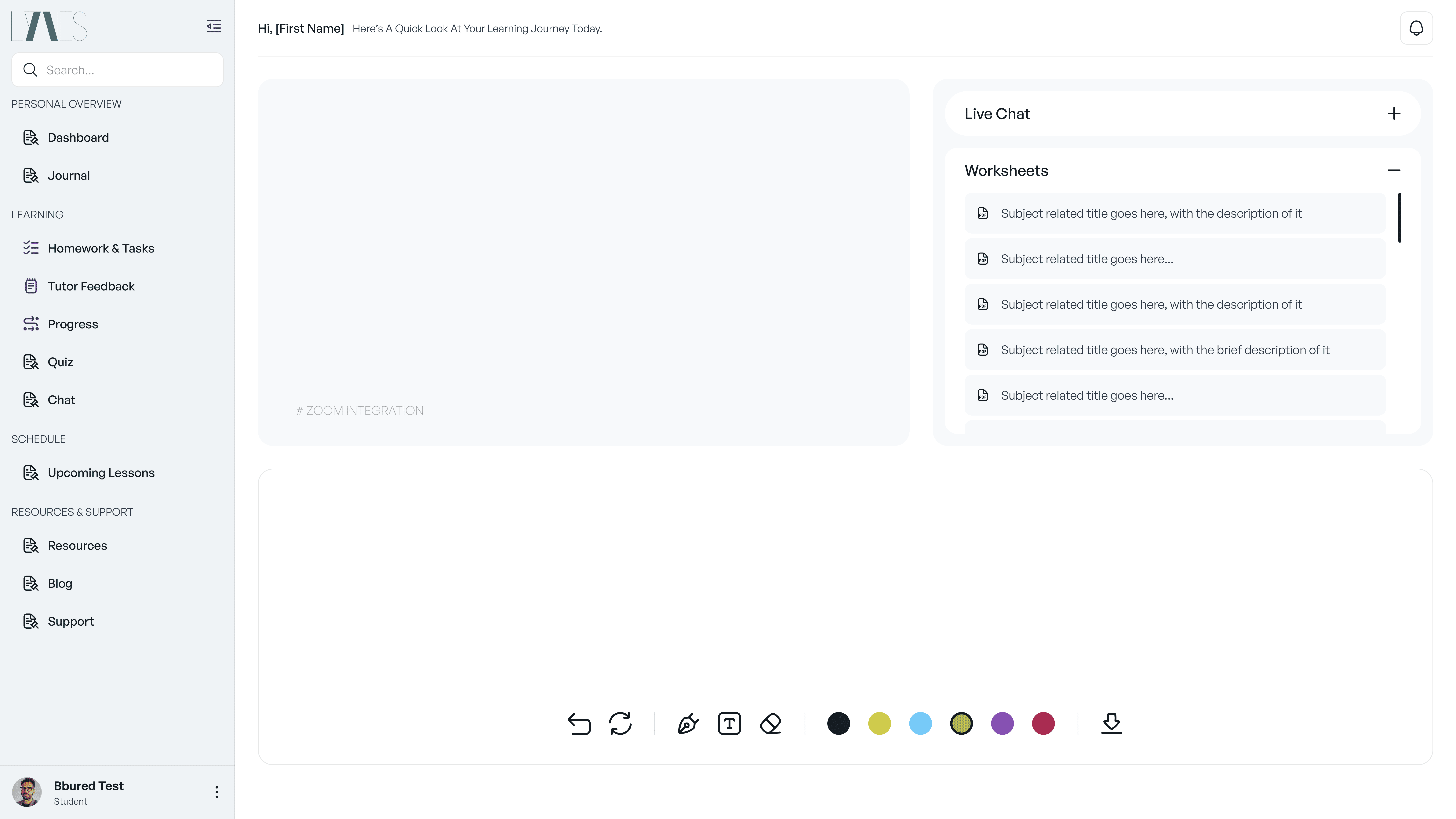Go to Tutor Feedback

click(91, 286)
